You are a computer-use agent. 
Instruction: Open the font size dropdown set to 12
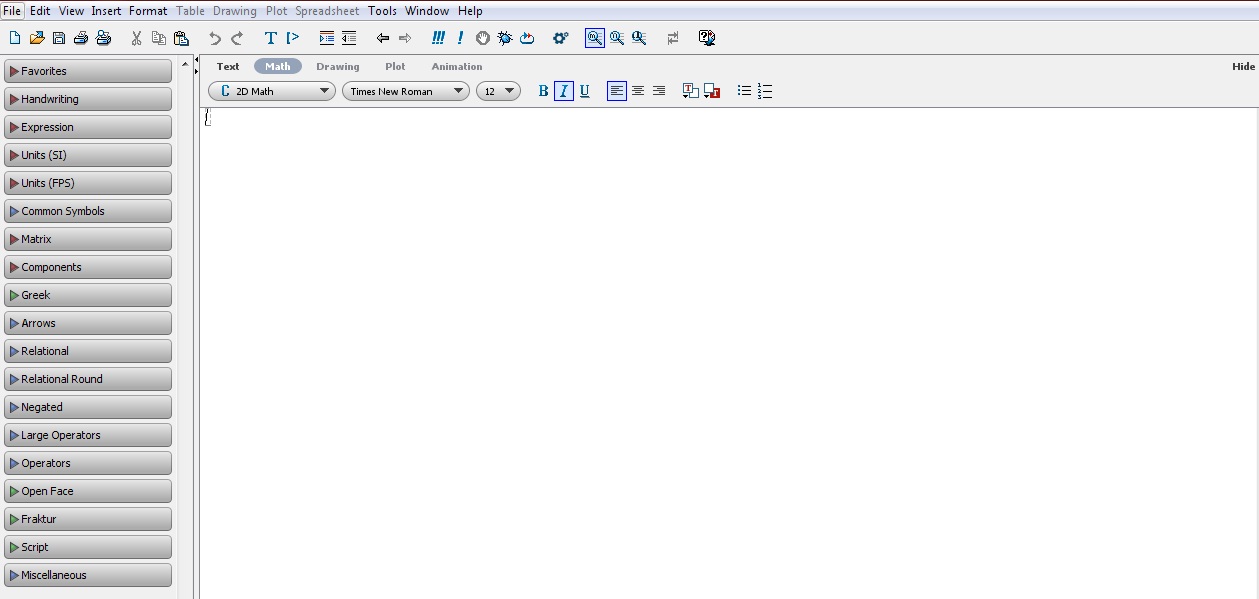point(498,90)
